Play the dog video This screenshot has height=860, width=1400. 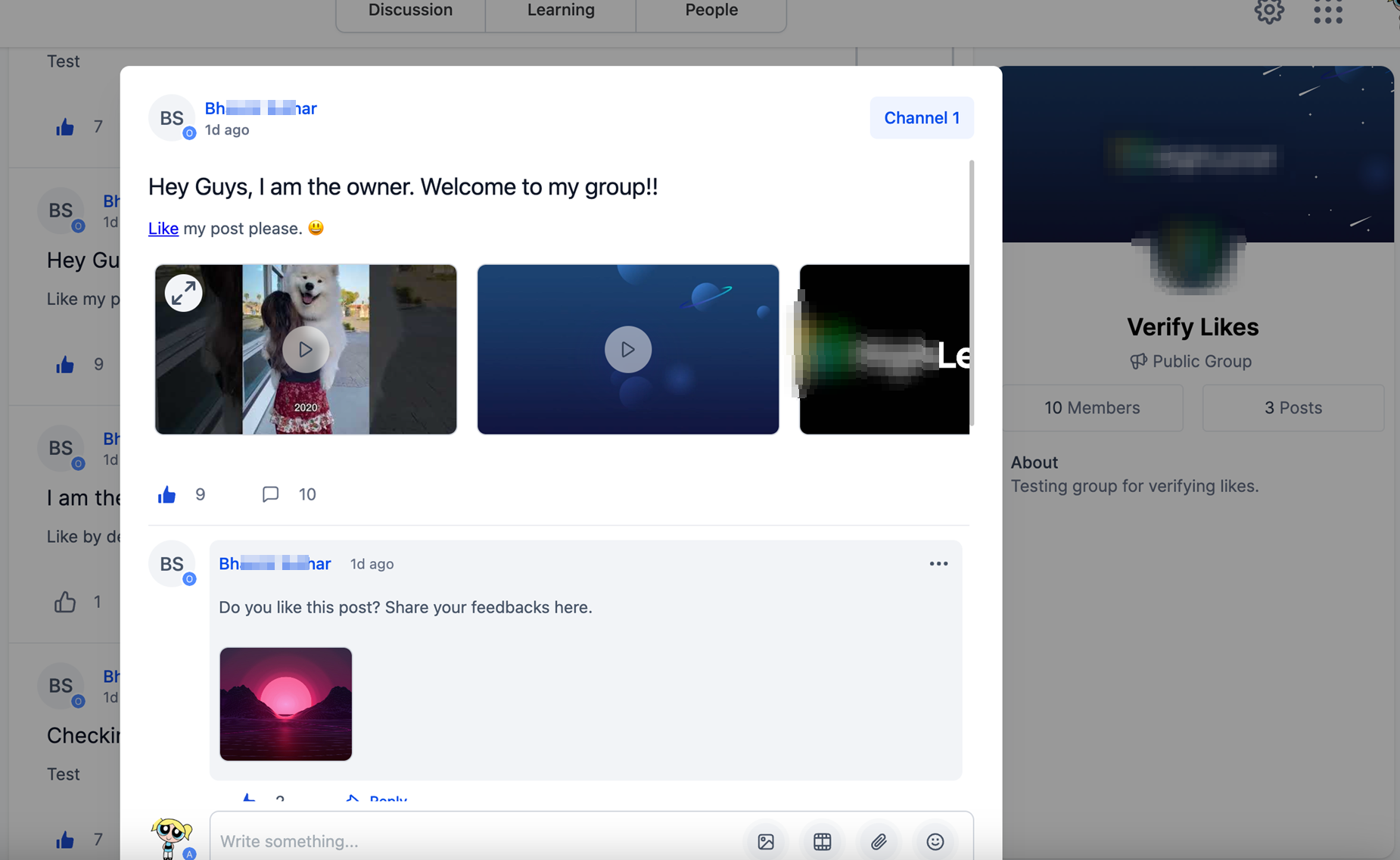(x=306, y=349)
